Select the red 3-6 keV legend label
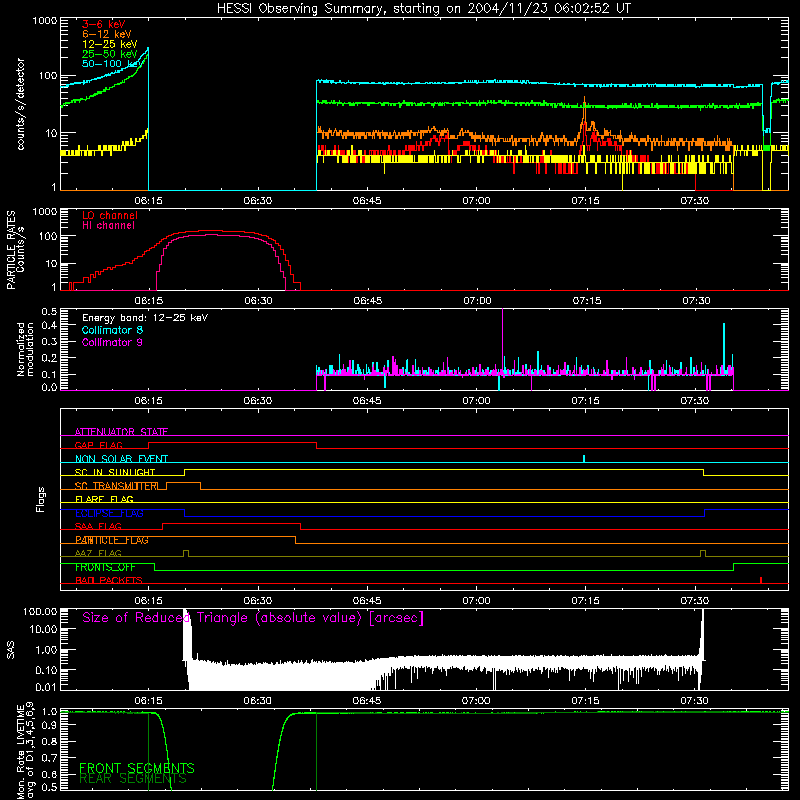This screenshot has height=800, width=800. click(x=104, y=24)
